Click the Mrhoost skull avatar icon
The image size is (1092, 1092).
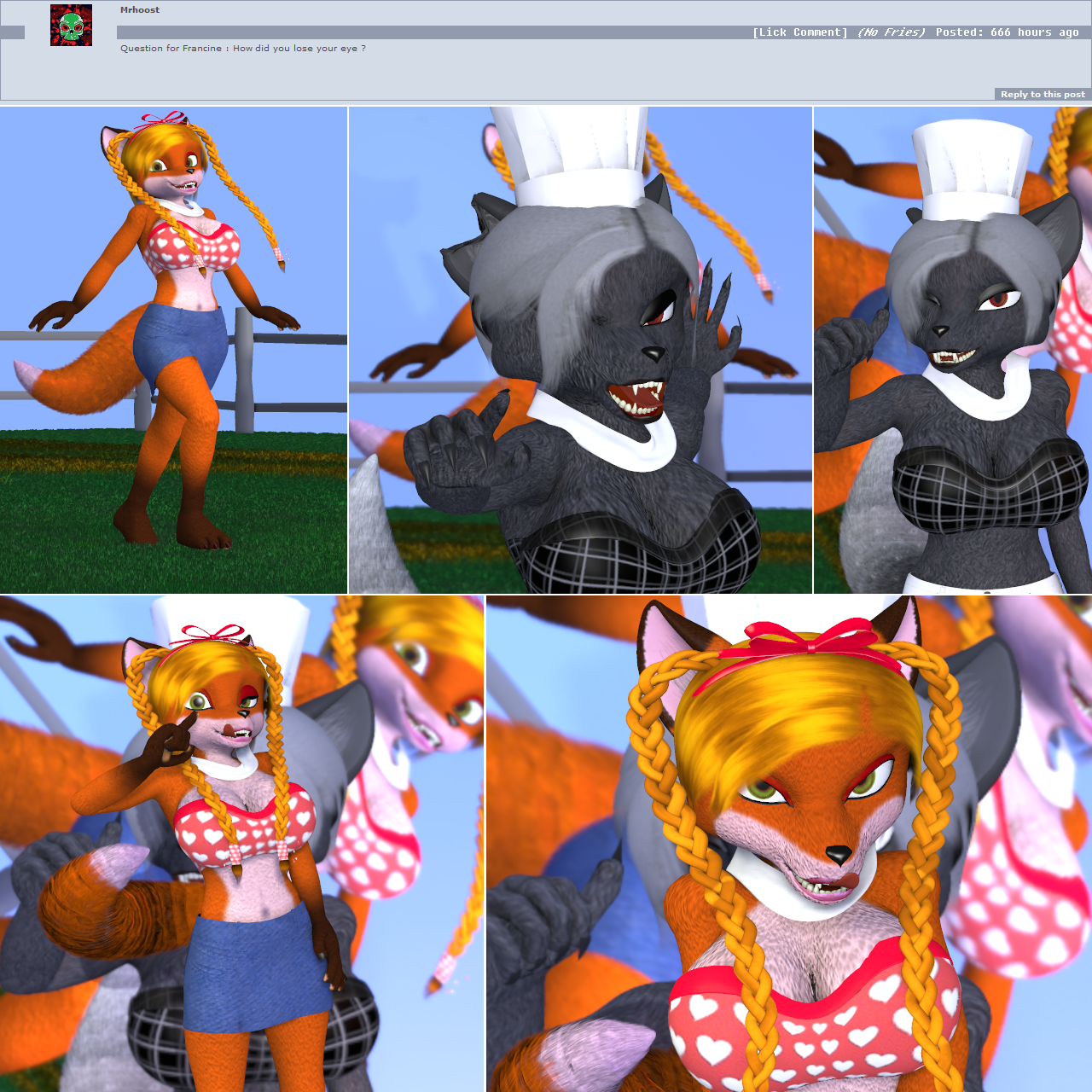(x=71, y=25)
